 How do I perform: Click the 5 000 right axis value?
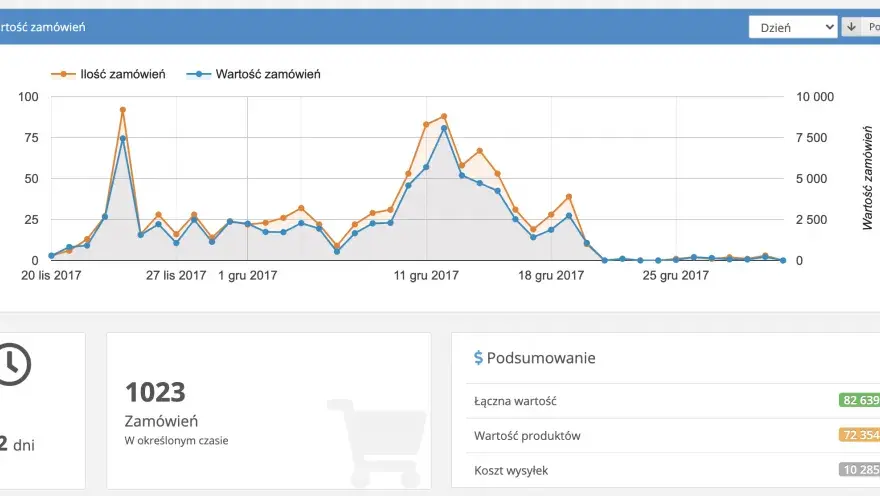coord(812,178)
